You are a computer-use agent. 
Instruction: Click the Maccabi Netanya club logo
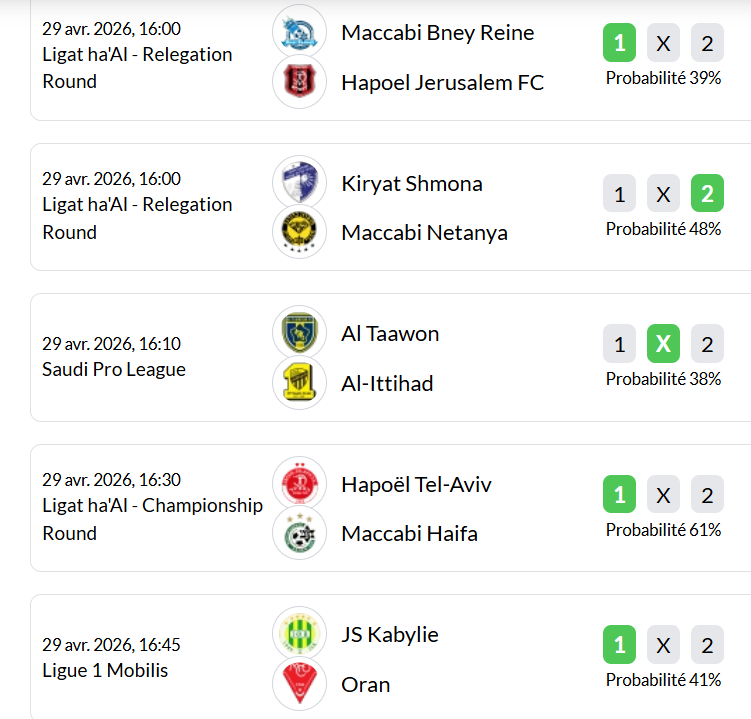pyautogui.click(x=299, y=232)
